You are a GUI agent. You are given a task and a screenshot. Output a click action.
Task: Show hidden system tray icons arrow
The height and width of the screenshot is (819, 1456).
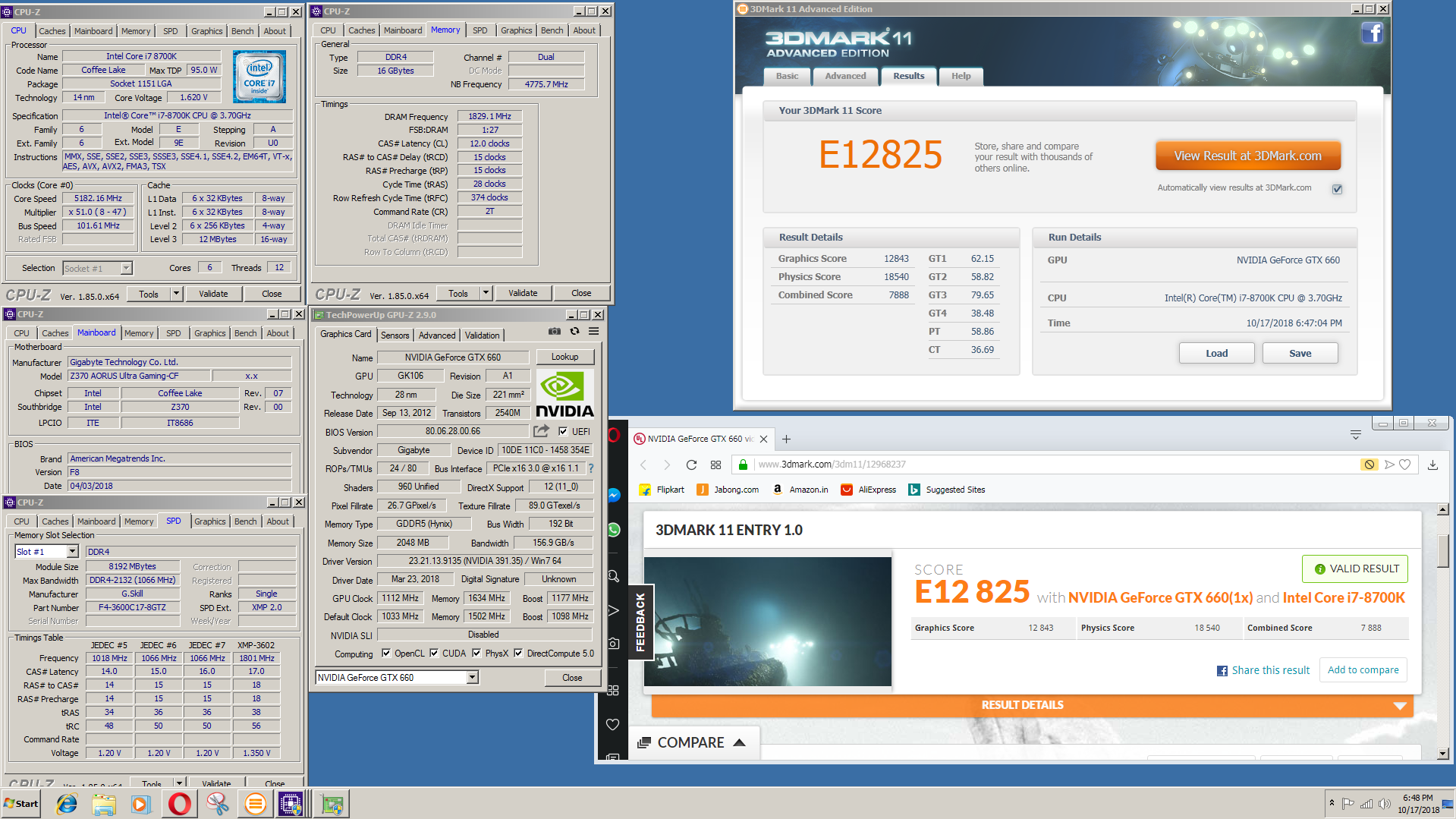(x=1332, y=803)
